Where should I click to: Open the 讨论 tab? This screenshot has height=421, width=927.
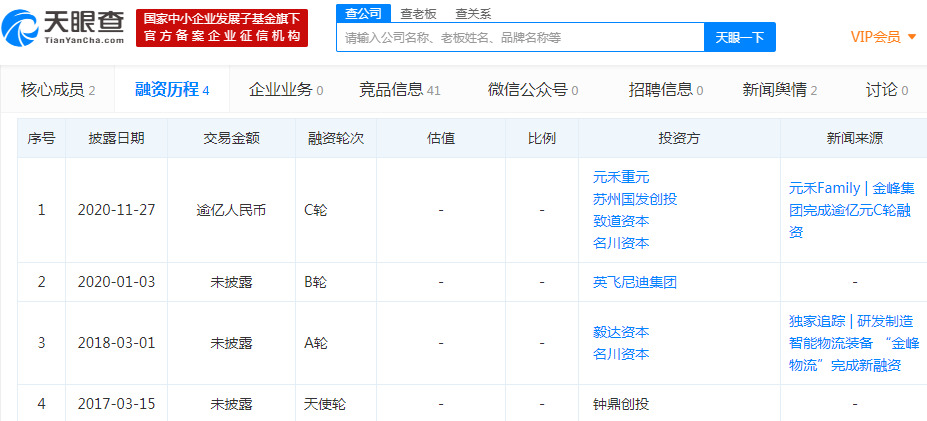(x=887, y=90)
